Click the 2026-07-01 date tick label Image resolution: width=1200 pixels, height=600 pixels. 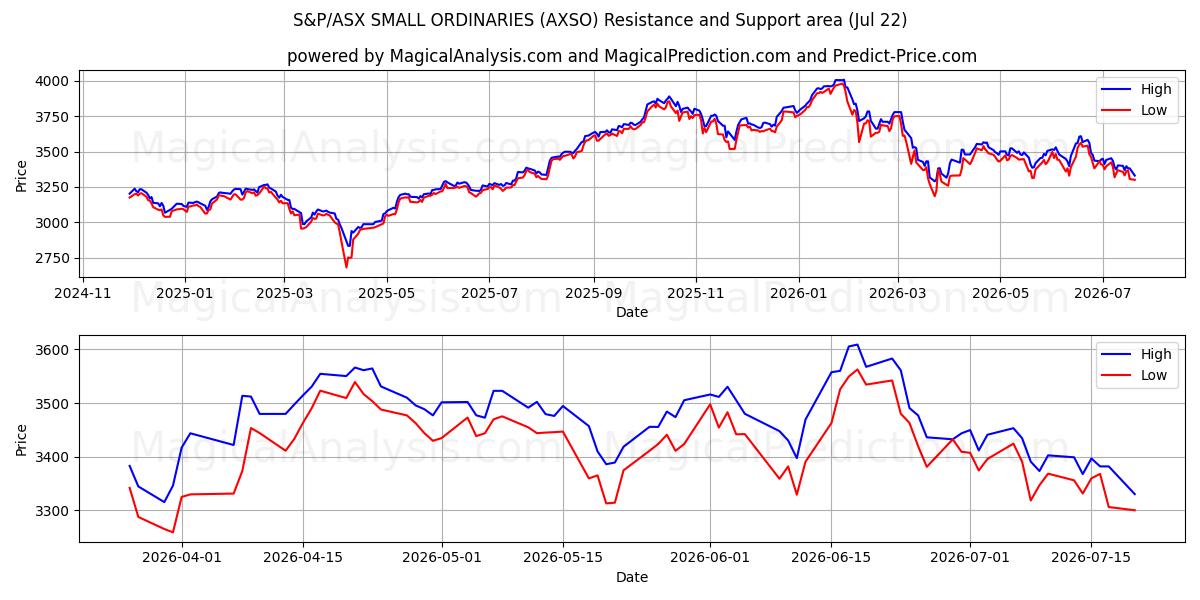tap(970, 558)
